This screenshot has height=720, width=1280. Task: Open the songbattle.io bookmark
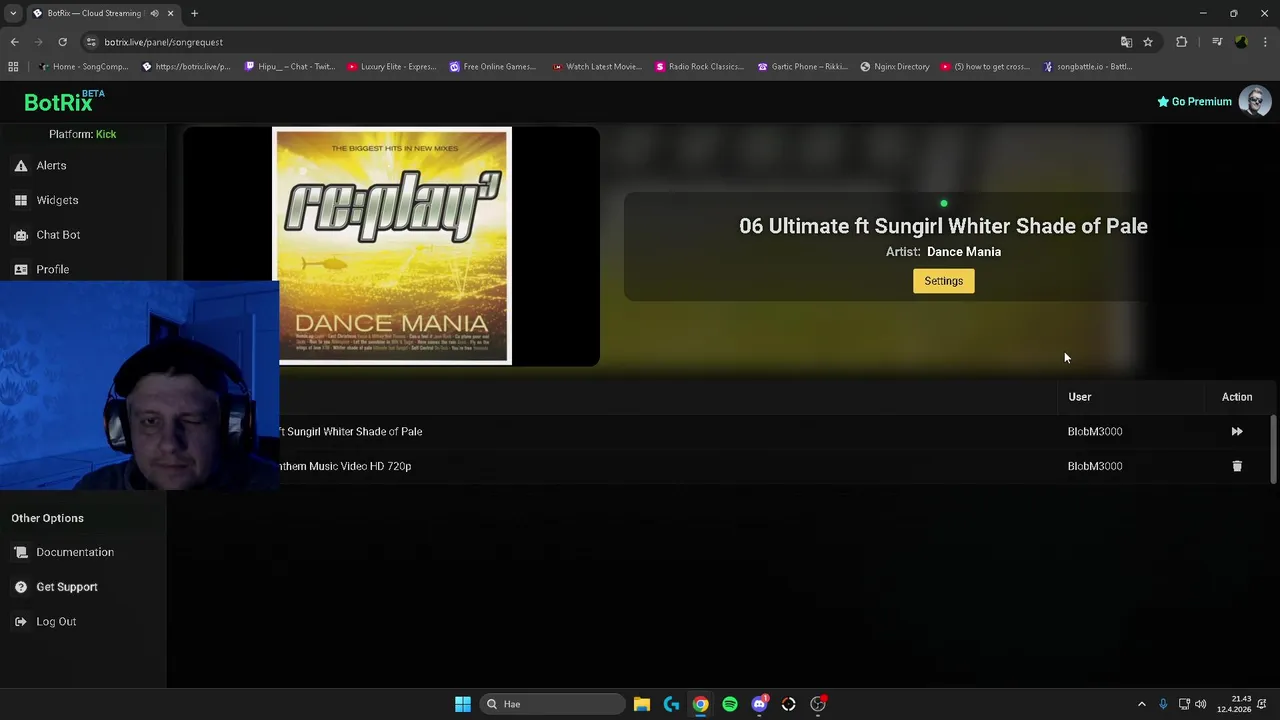1088,67
